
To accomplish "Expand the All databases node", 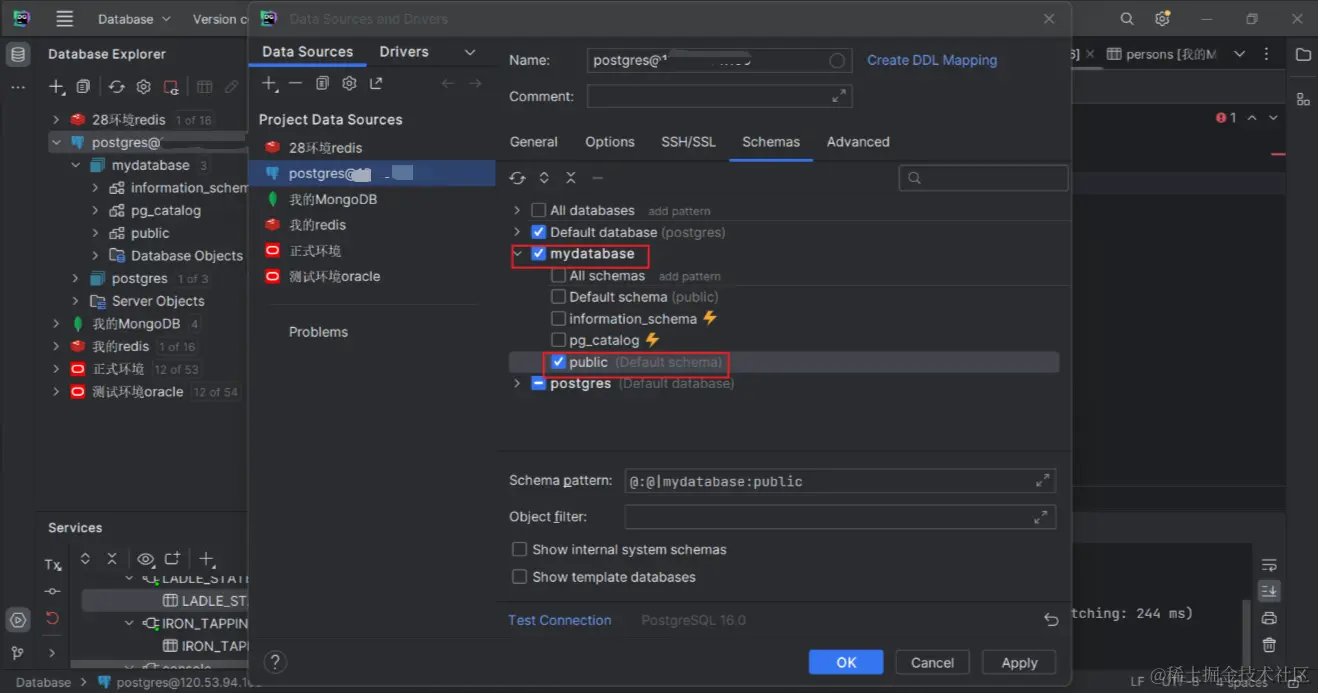I will [x=517, y=210].
